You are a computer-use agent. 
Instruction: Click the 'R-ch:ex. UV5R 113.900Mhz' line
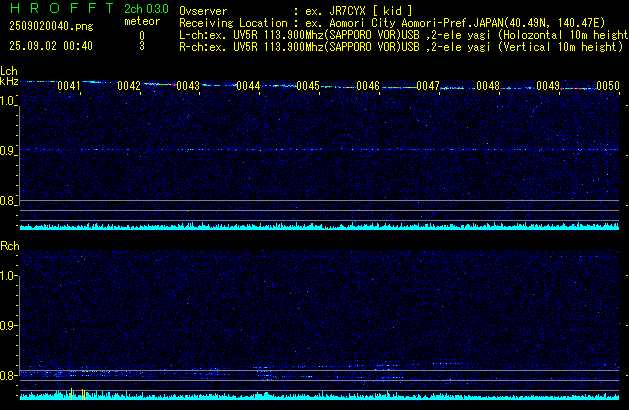click(x=401, y=47)
